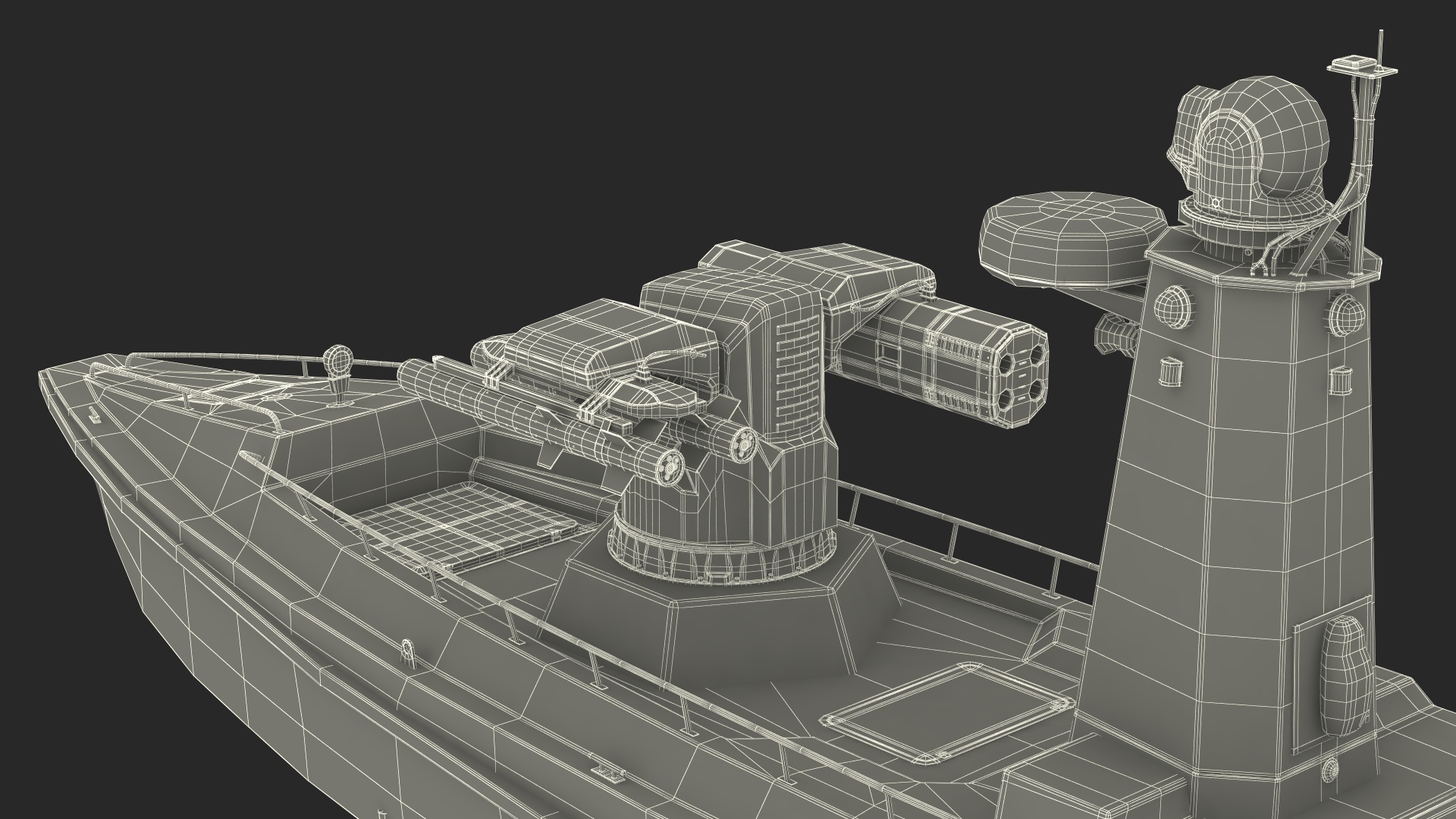Click the left round lamp on mast tower

tap(1173, 306)
